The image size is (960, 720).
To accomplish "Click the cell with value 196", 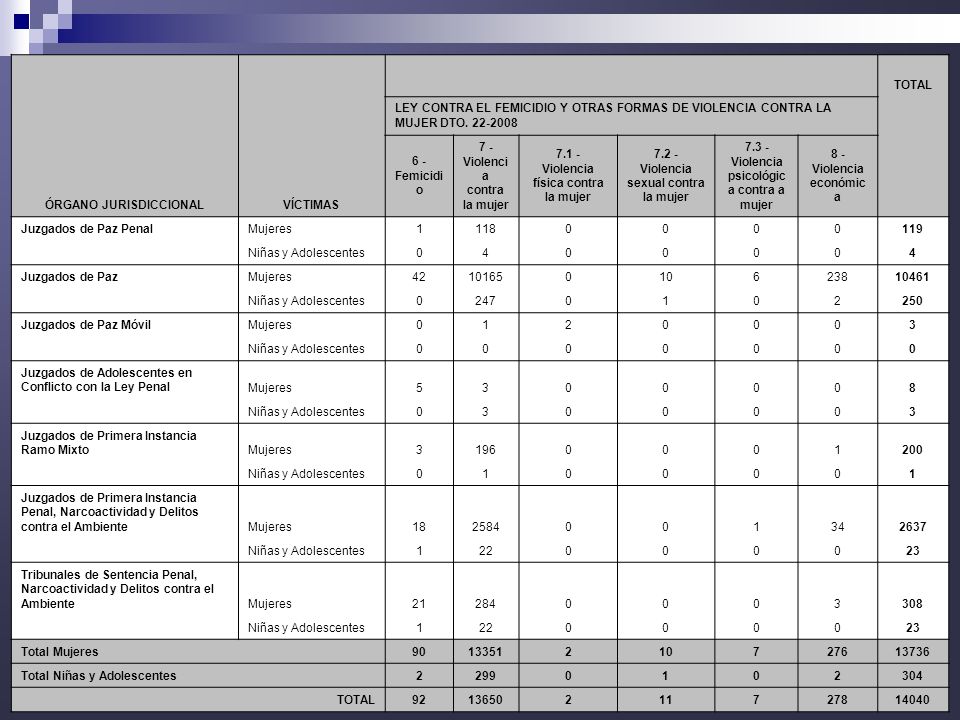I will point(486,450).
